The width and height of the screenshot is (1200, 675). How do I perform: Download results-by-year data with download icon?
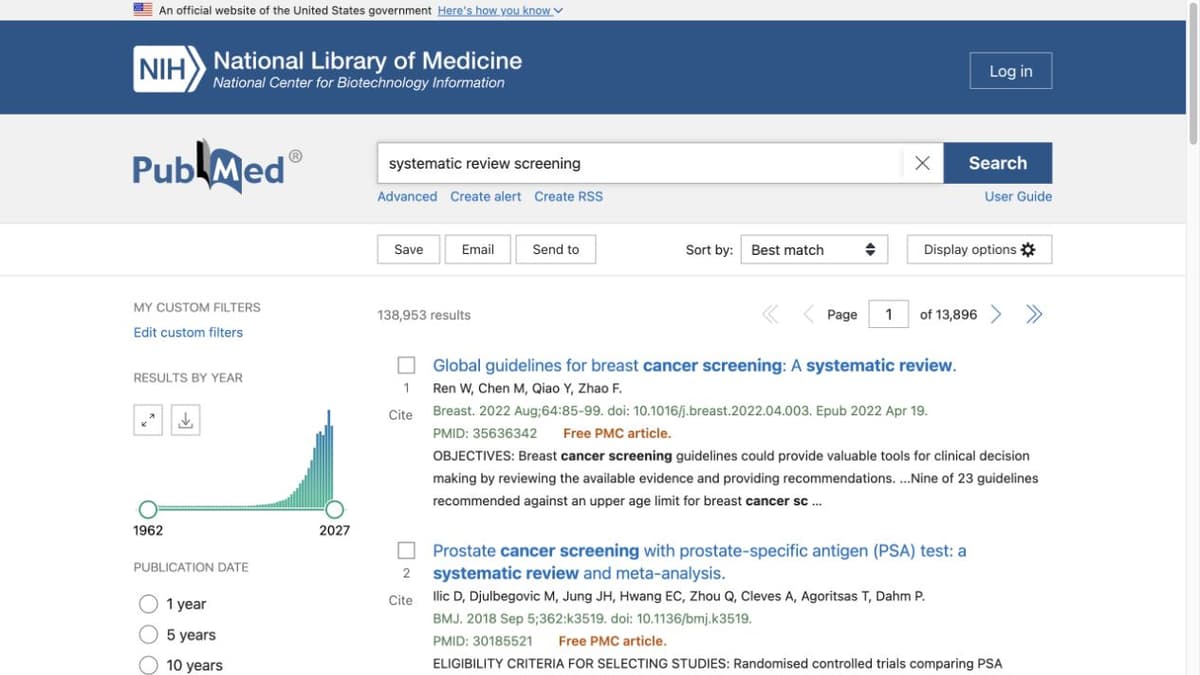click(185, 421)
